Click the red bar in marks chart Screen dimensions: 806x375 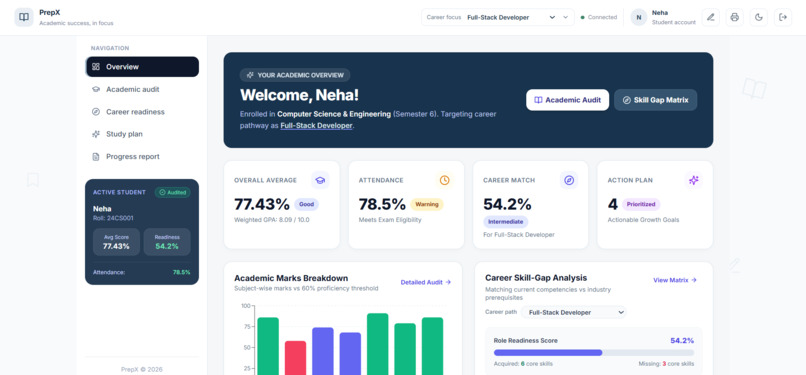296,358
